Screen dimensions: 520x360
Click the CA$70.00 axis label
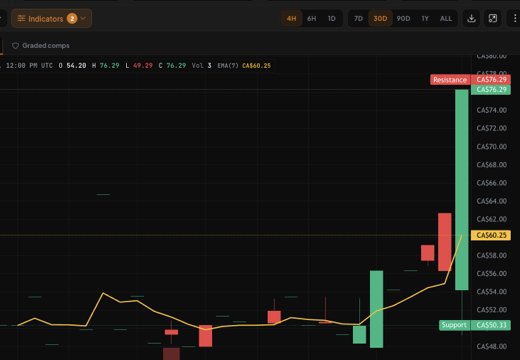pyautogui.click(x=491, y=147)
